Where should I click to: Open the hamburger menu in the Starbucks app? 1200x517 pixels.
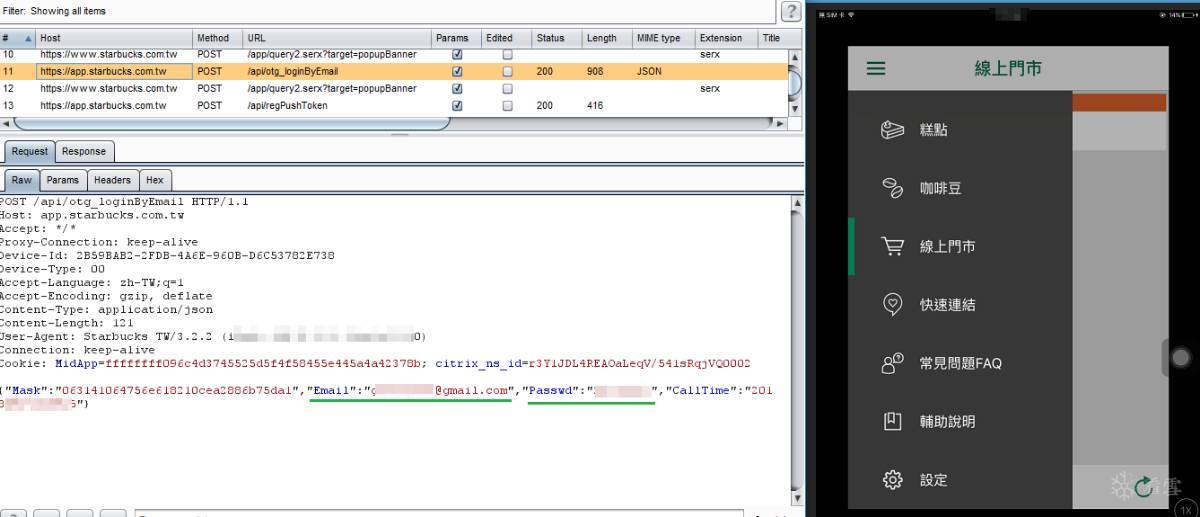[876, 69]
